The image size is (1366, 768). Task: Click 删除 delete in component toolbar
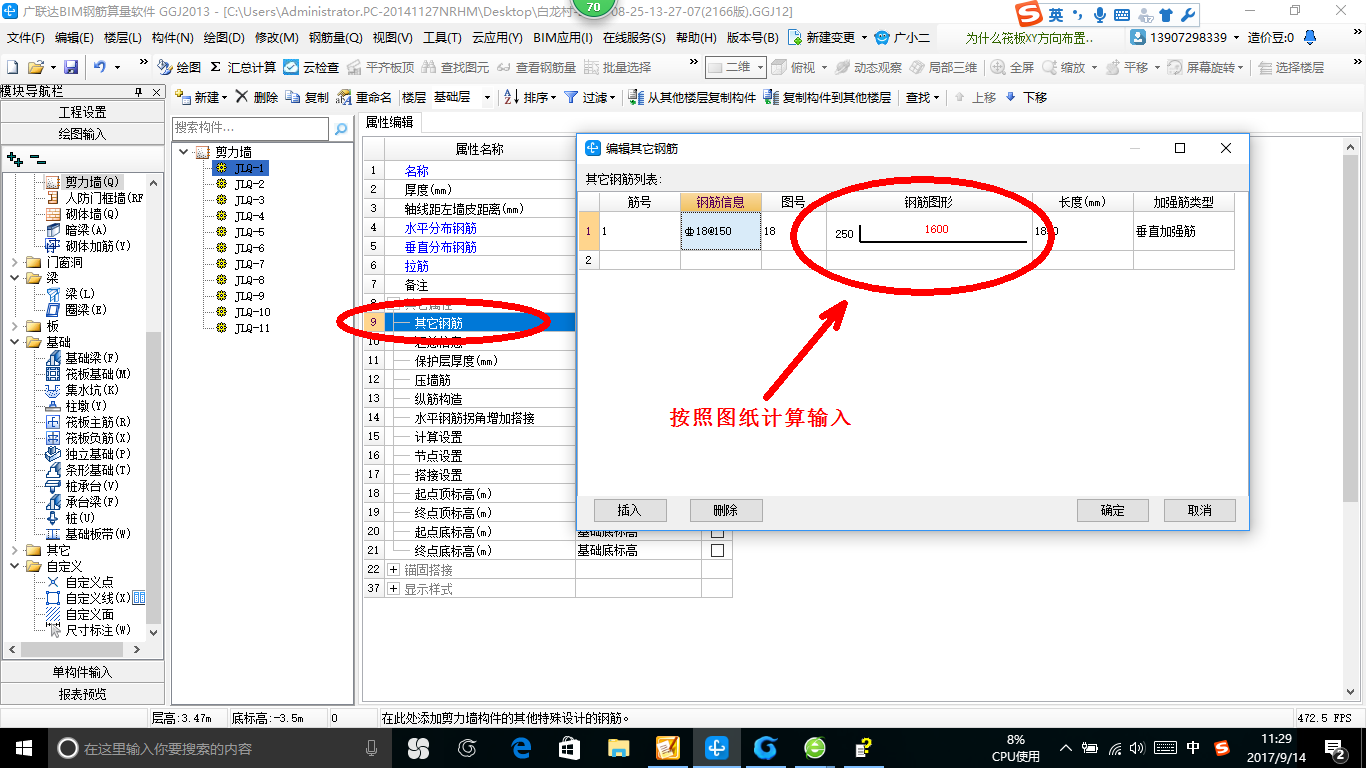(257, 97)
